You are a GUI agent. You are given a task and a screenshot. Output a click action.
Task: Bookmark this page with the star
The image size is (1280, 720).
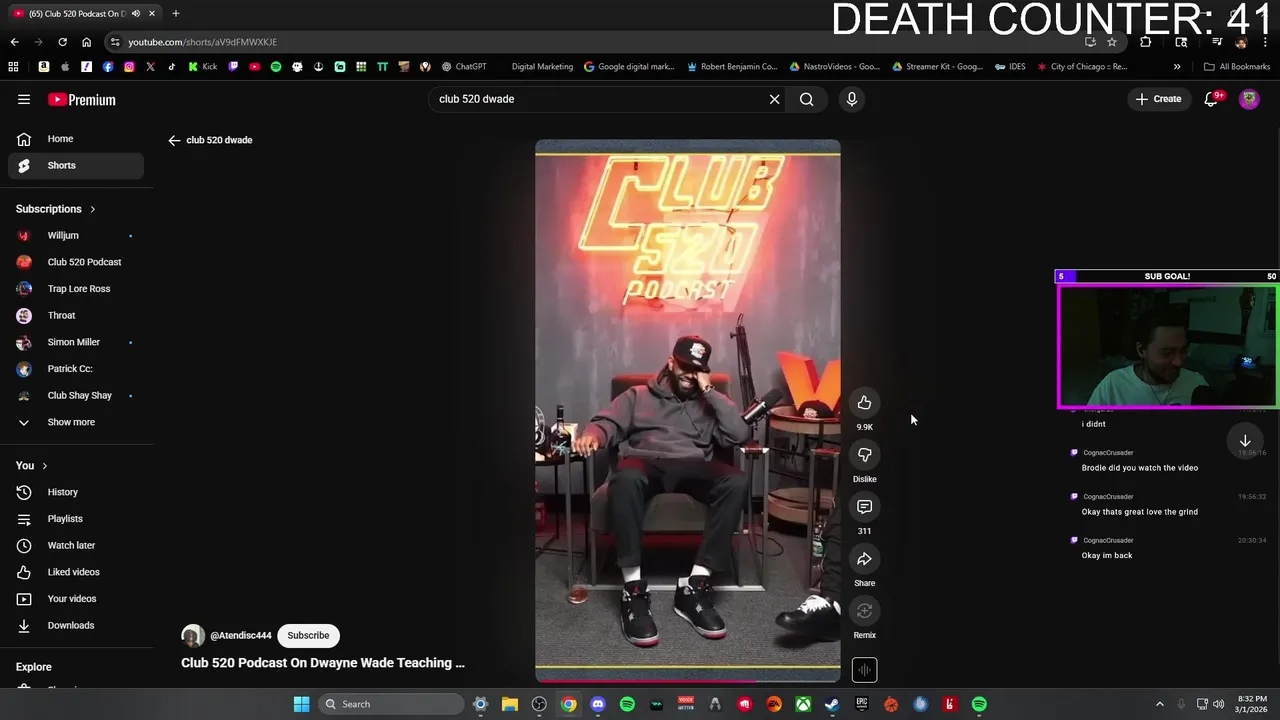click(1111, 42)
